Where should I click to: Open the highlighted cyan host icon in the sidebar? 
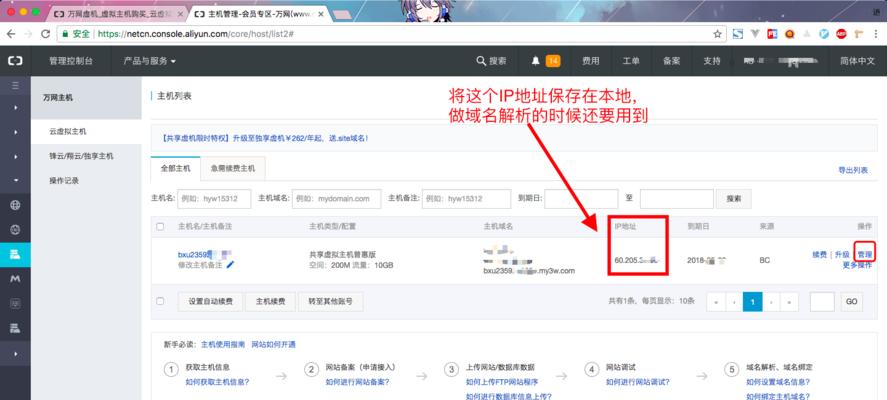tap(15, 255)
